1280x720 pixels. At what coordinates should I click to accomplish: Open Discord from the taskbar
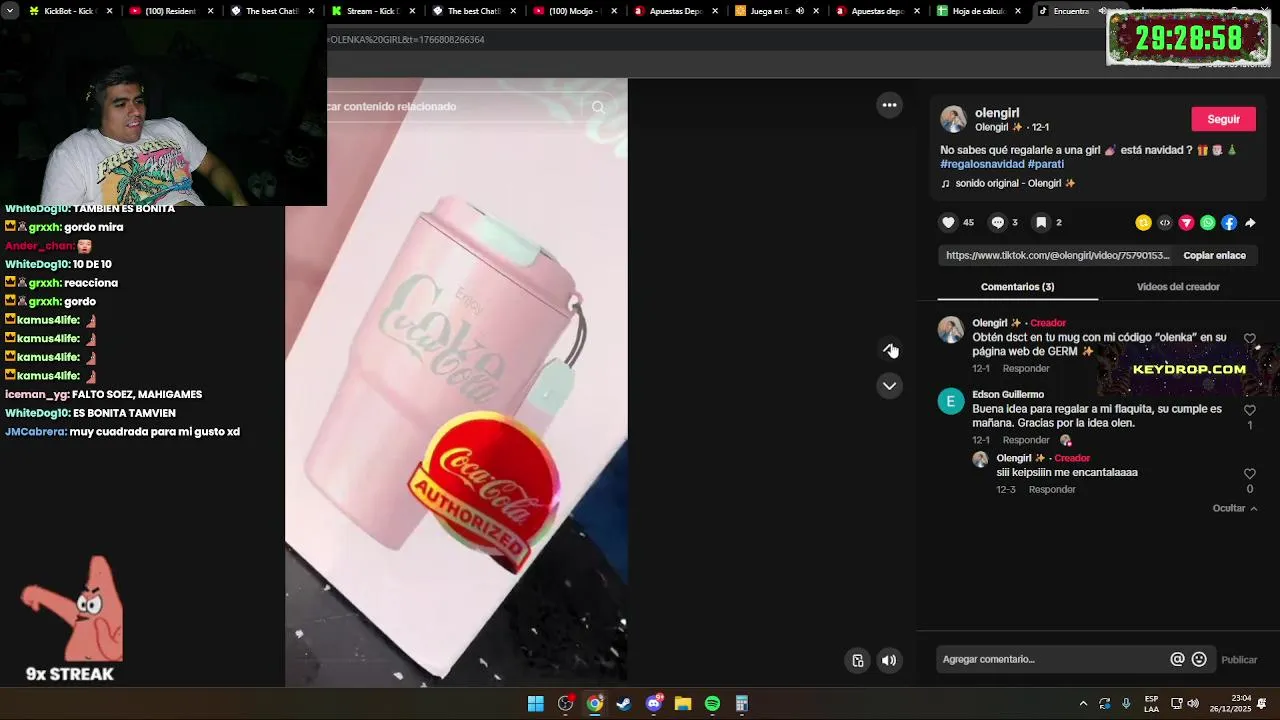(654, 704)
